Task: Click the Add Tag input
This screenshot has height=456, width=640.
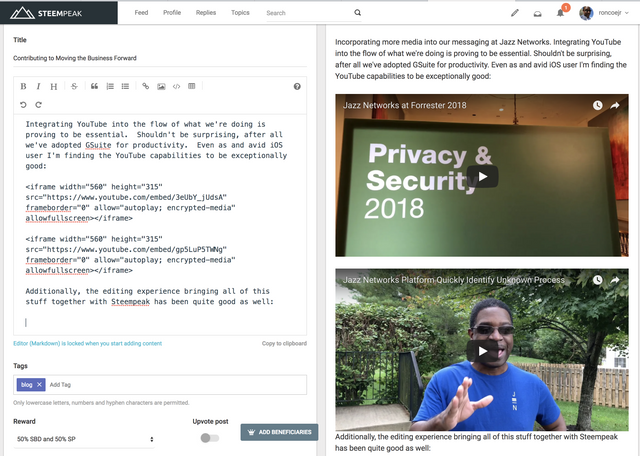Action: pos(176,385)
